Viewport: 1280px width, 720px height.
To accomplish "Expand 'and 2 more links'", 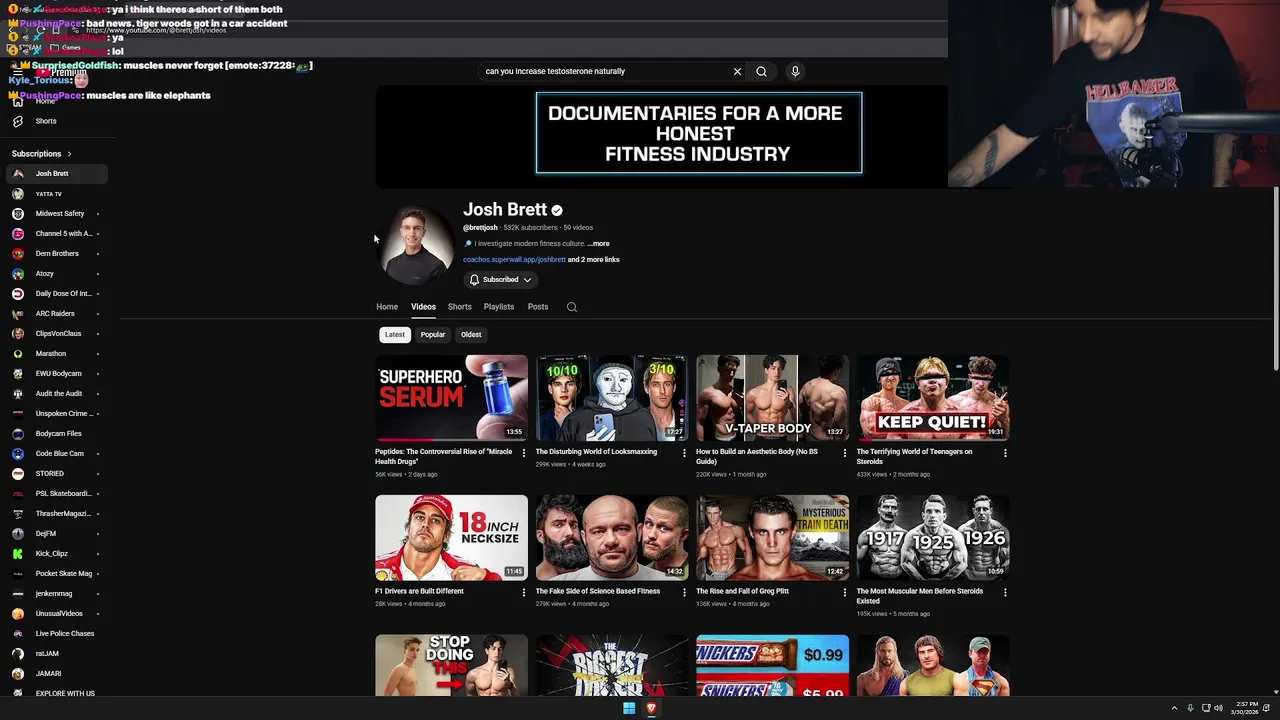I will pos(594,260).
